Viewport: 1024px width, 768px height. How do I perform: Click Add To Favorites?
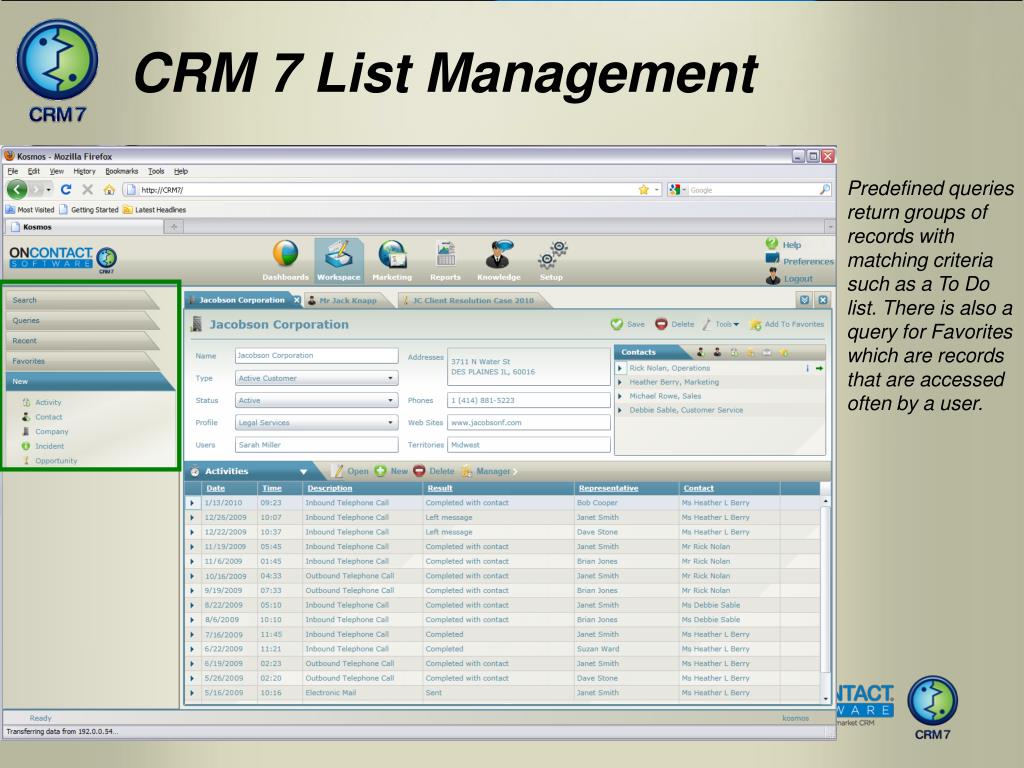pos(787,324)
